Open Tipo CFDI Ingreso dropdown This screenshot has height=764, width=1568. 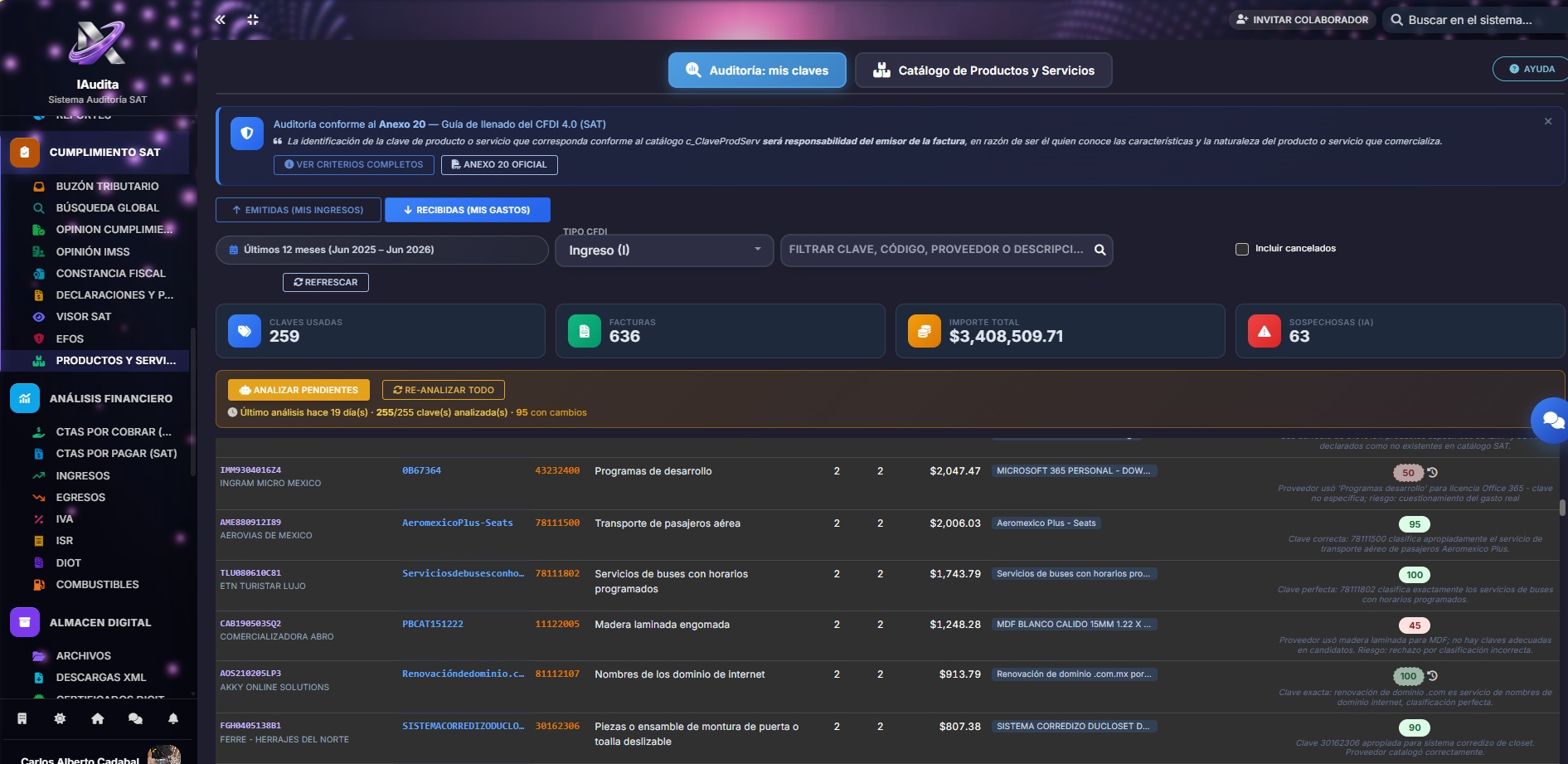(664, 251)
